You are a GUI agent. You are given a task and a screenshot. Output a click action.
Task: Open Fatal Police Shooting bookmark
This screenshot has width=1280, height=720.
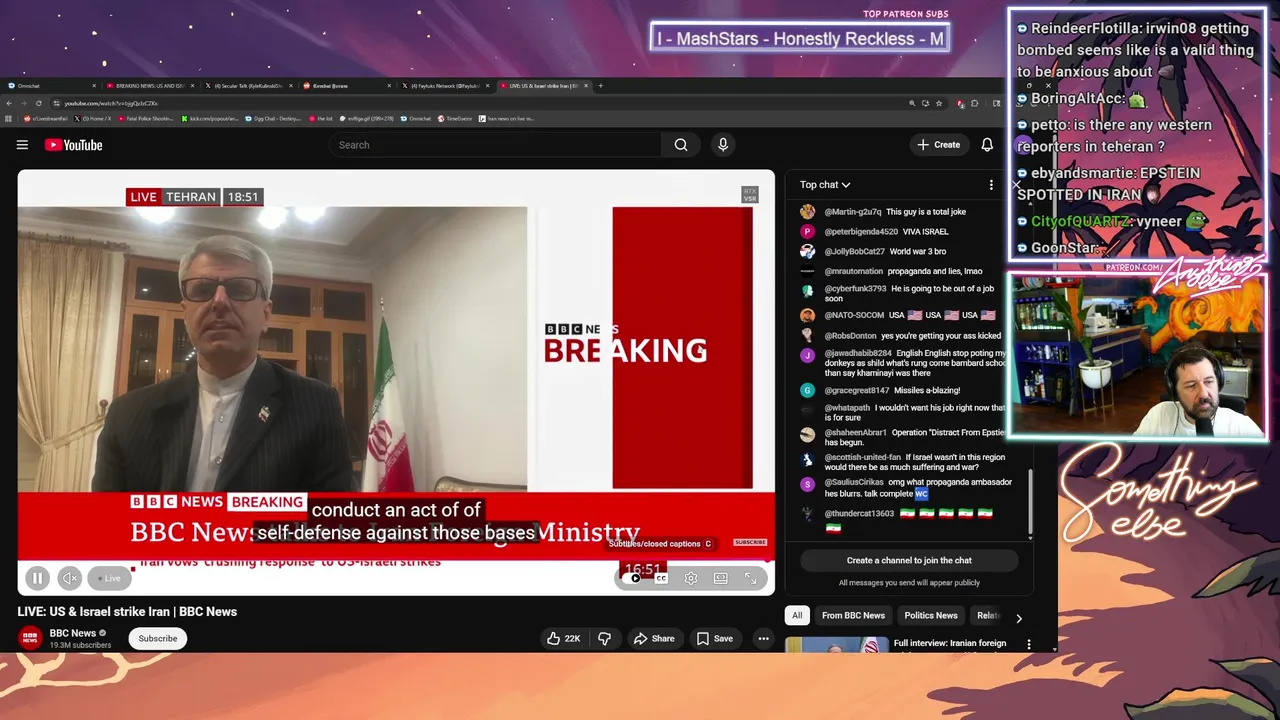[x=146, y=118]
